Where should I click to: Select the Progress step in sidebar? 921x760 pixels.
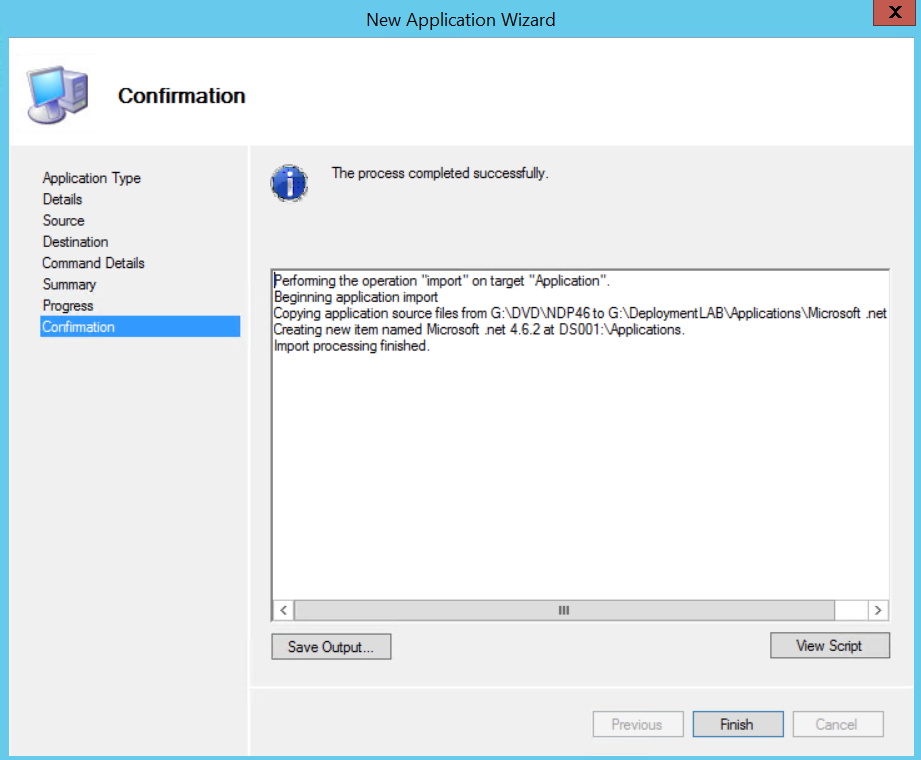click(x=68, y=306)
